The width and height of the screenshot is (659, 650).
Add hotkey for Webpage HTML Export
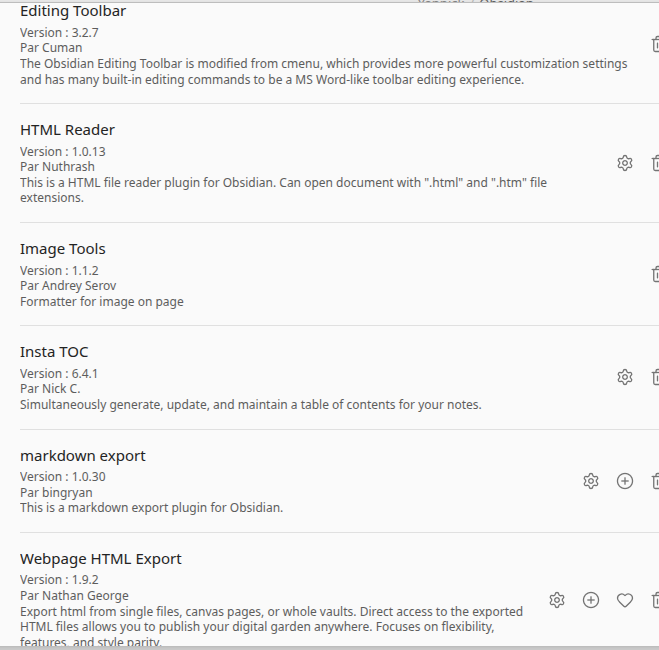pyautogui.click(x=591, y=600)
